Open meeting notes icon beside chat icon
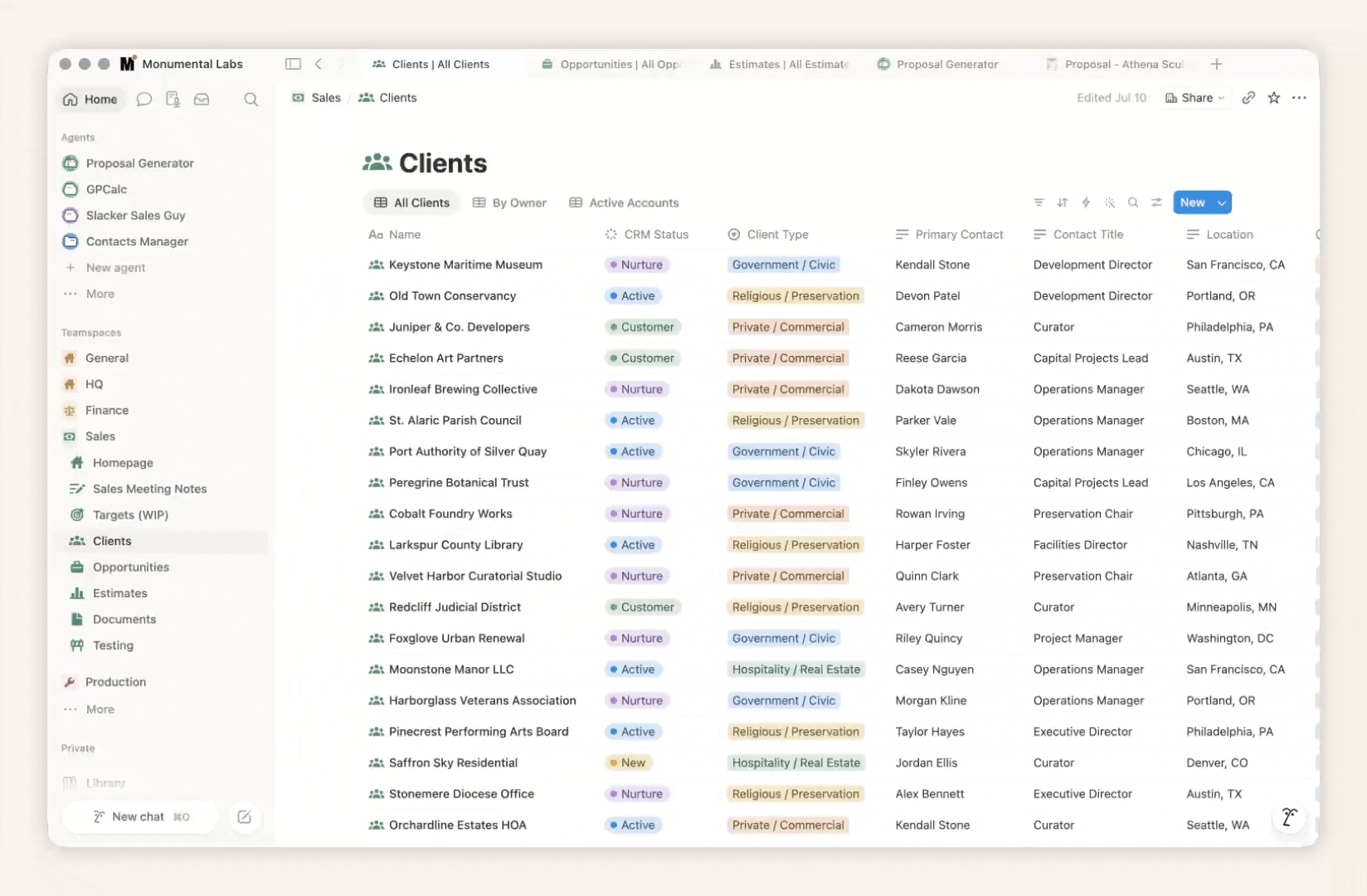This screenshot has width=1367, height=896. pyautogui.click(x=173, y=100)
